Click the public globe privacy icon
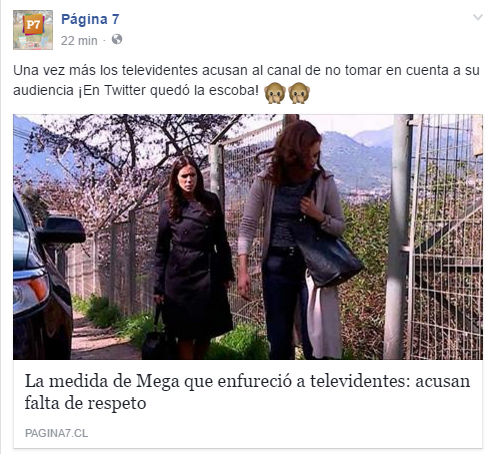The image size is (491, 454). (x=117, y=39)
